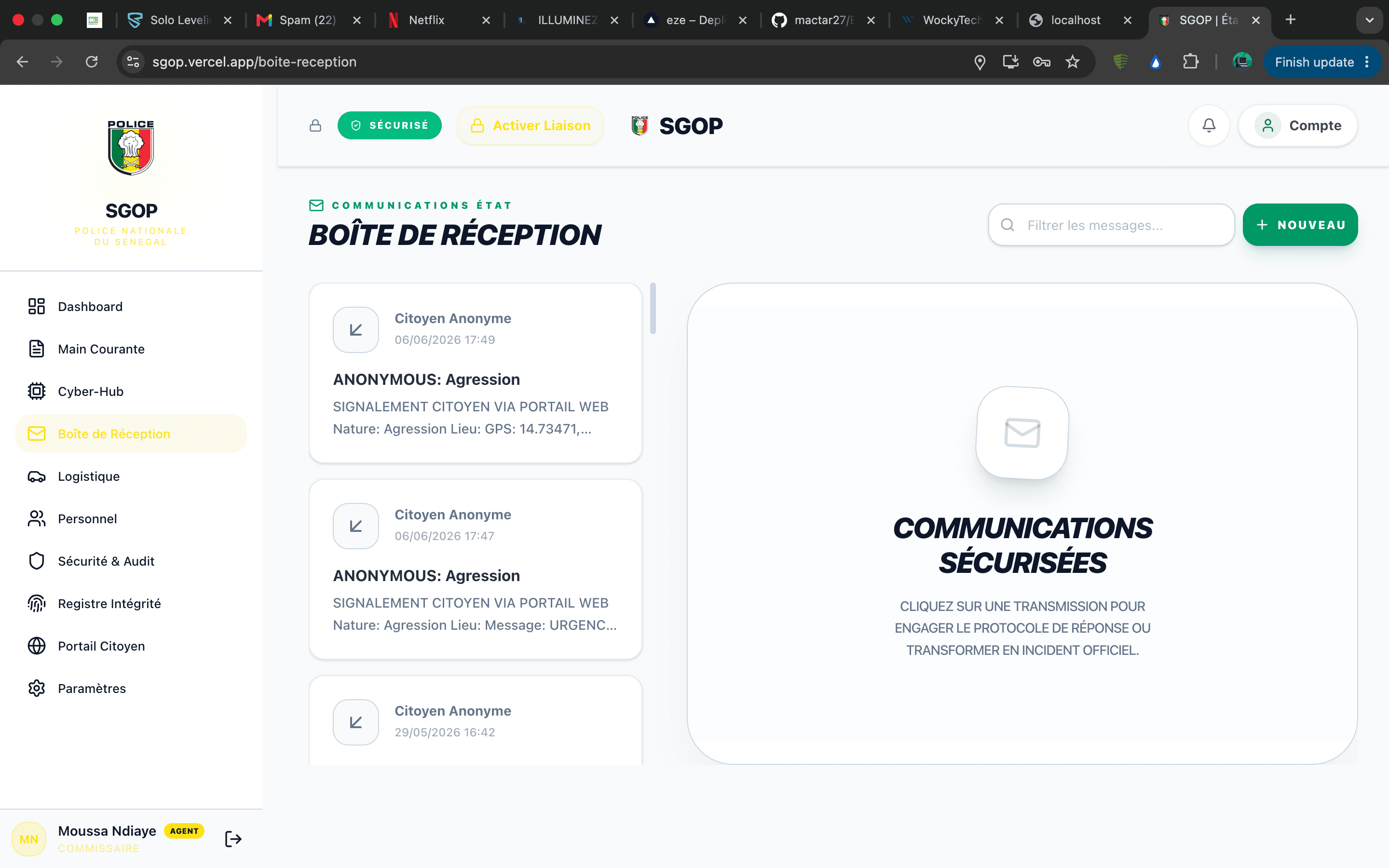The image size is (1389, 868).
Task: Open Personnel section
Action: click(131, 519)
